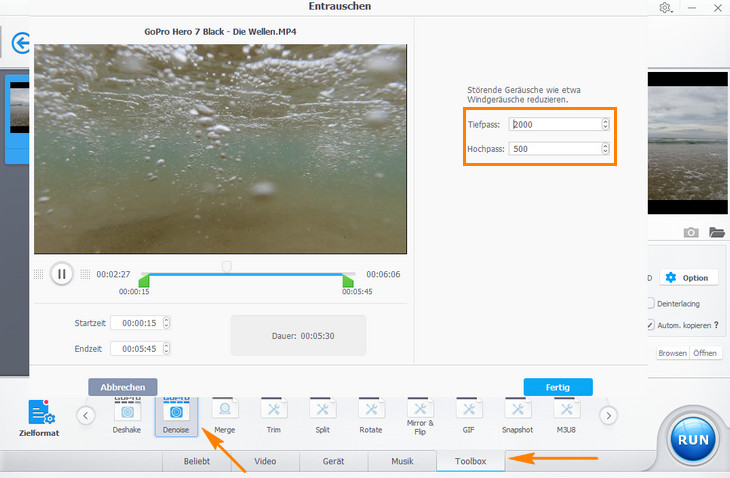This screenshot has width=730, height=478.
Task: Open settings gear in the title bar
Action: [665, 8]
